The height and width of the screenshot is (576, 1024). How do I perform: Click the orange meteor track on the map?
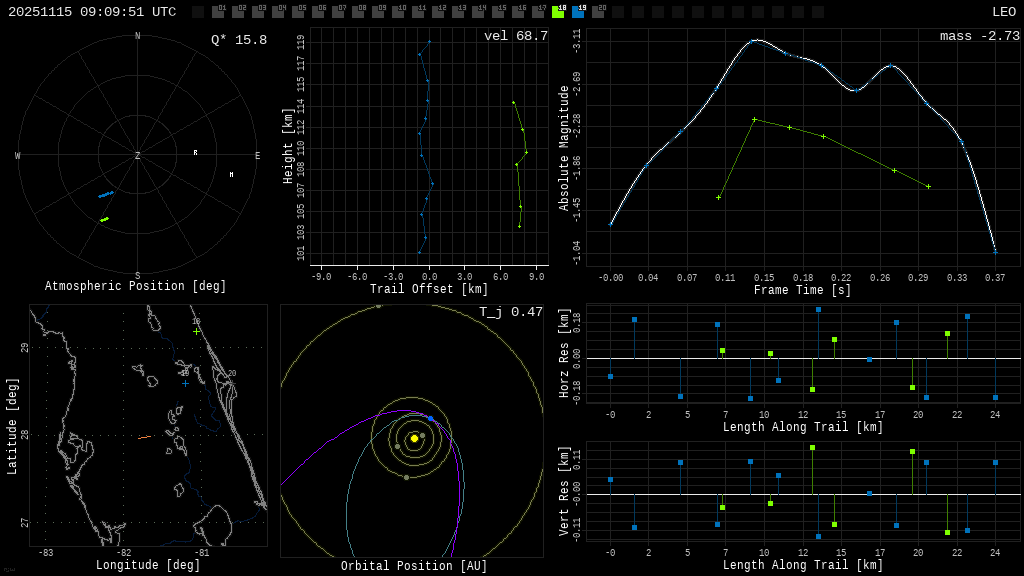click(x=145, y=437)
